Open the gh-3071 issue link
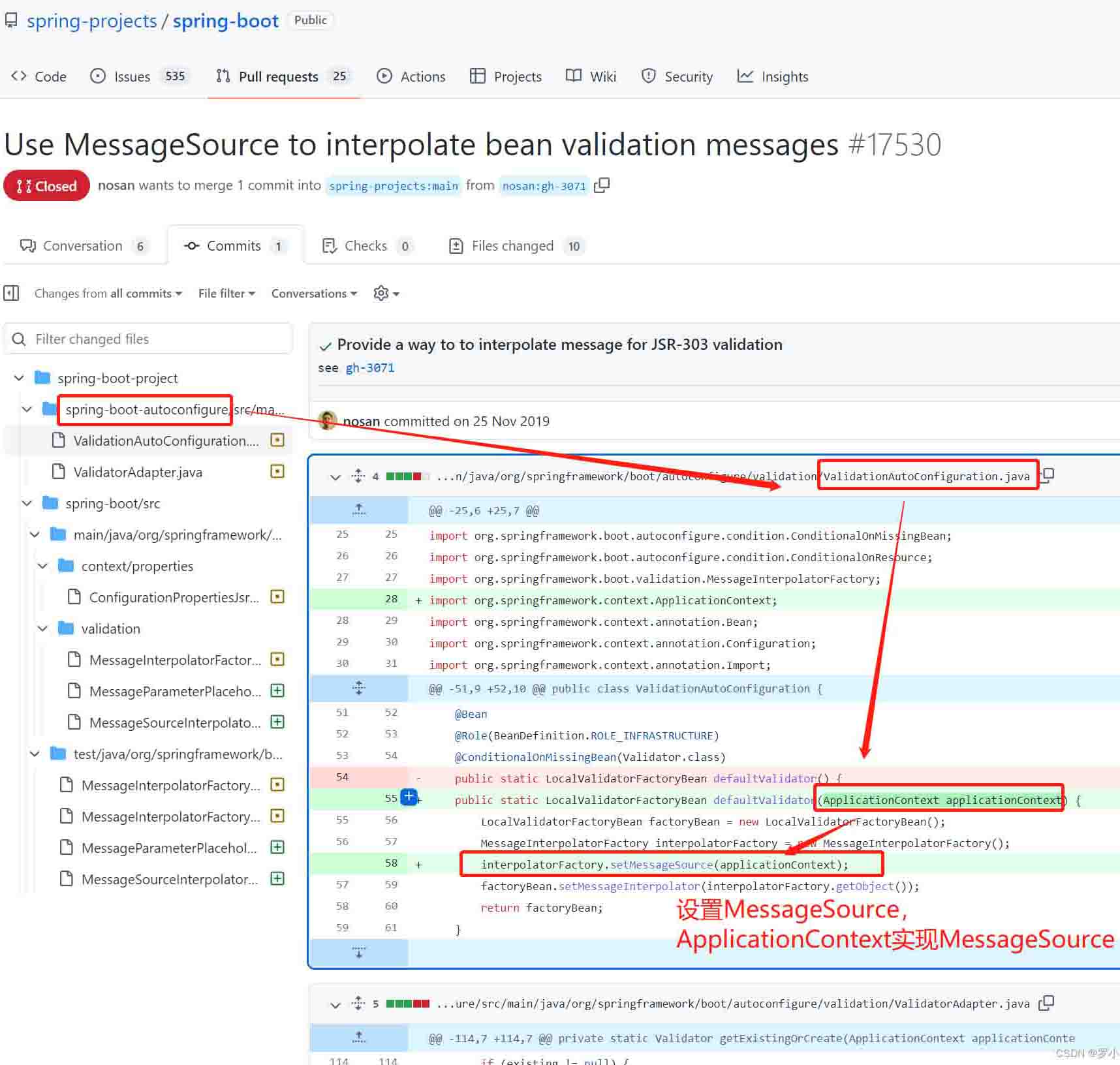 [370, 368]
